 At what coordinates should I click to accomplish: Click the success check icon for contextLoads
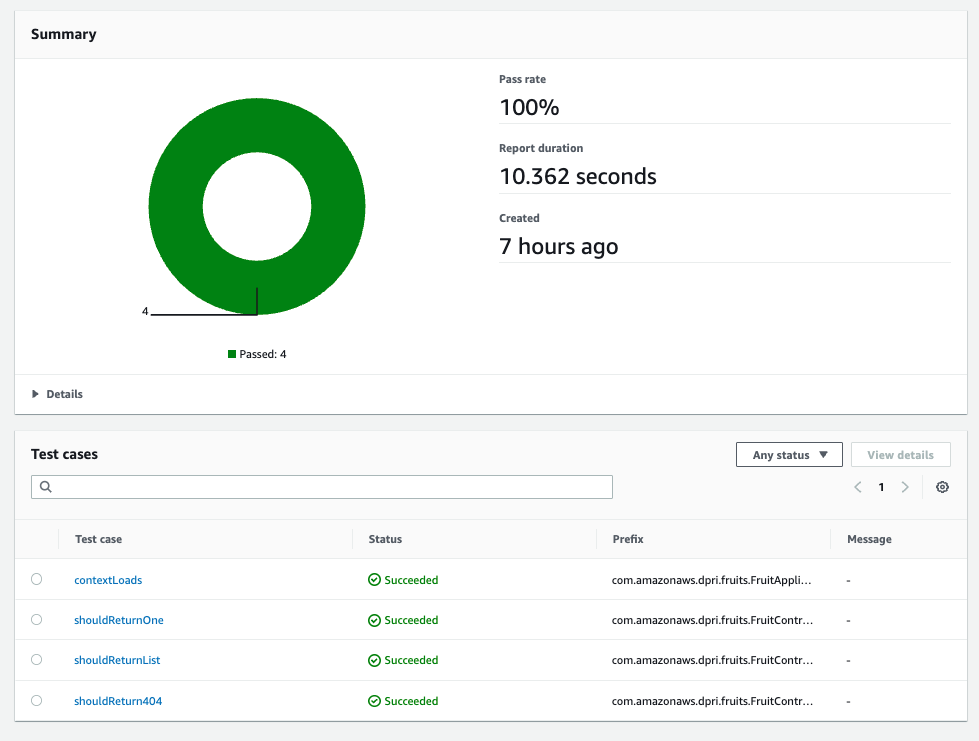point(374,580)
